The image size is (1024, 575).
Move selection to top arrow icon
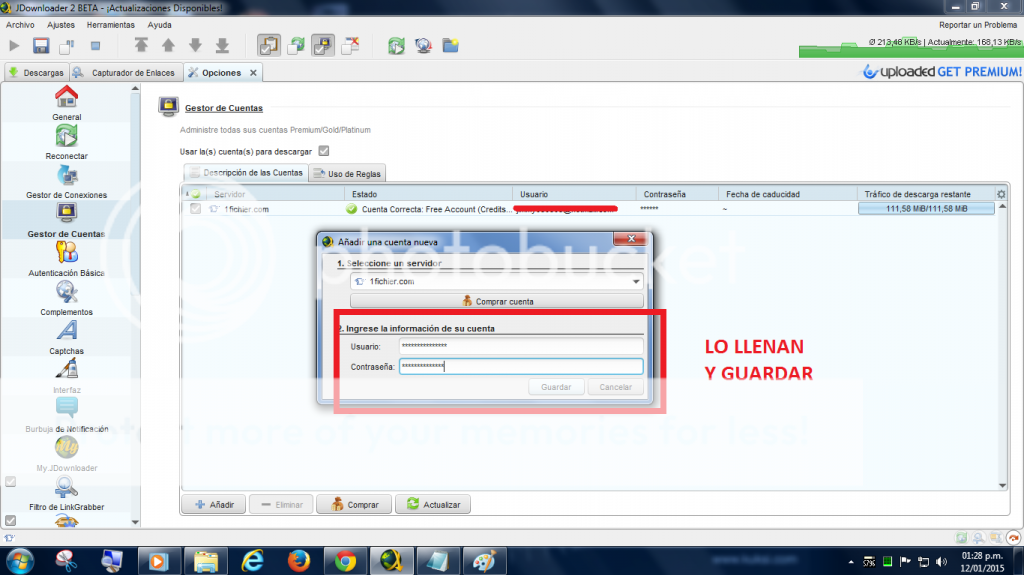[x=141, y=45]
